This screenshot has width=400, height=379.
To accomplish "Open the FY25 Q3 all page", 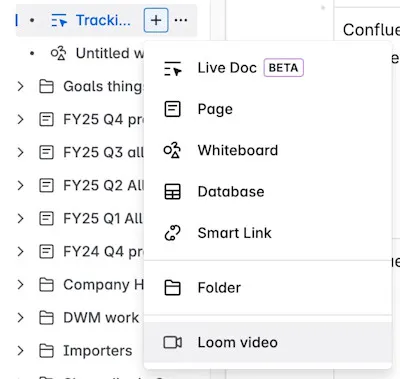I will 103,152.
